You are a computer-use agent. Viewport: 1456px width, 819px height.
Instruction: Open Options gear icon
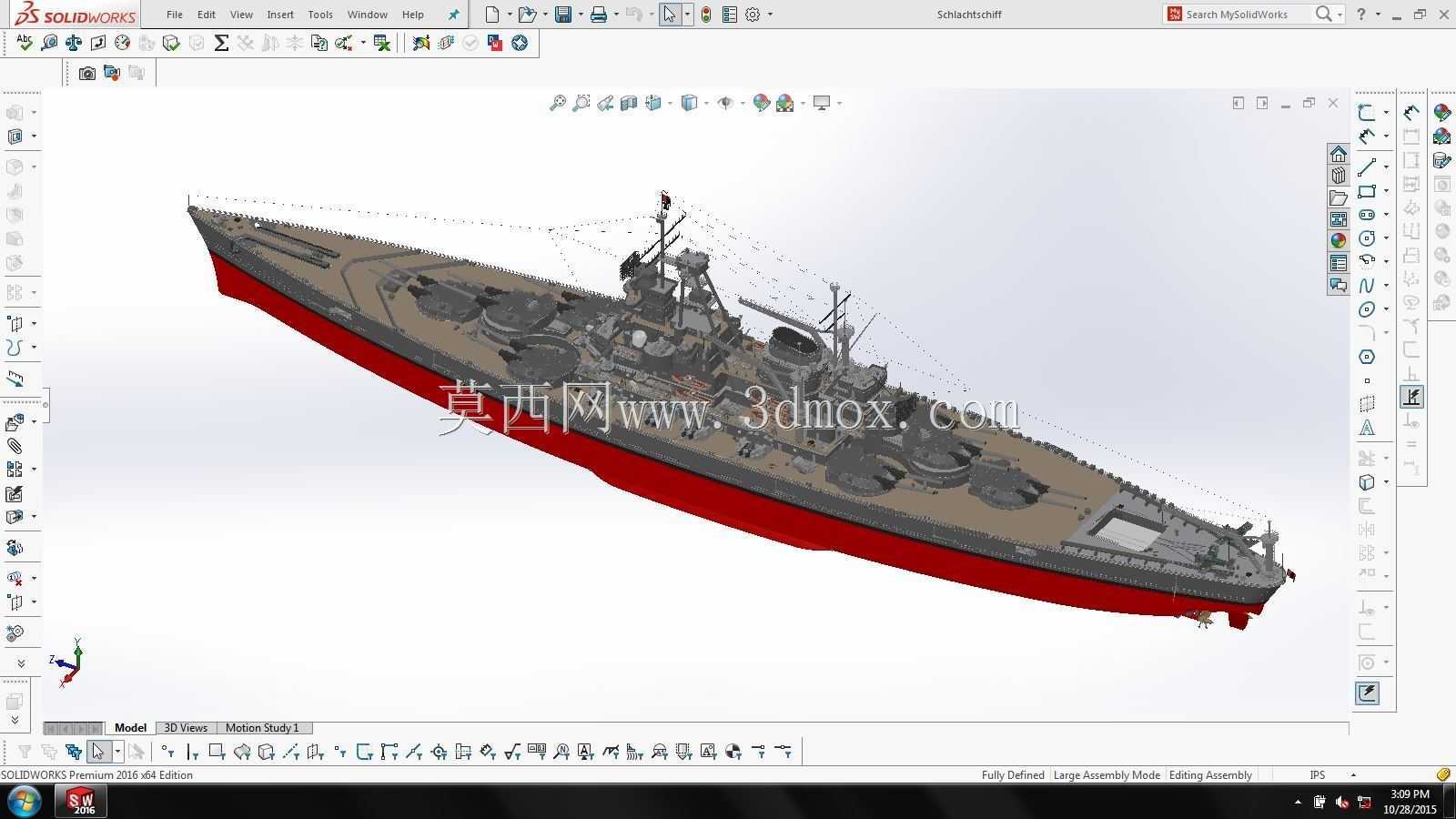[753, 15]
